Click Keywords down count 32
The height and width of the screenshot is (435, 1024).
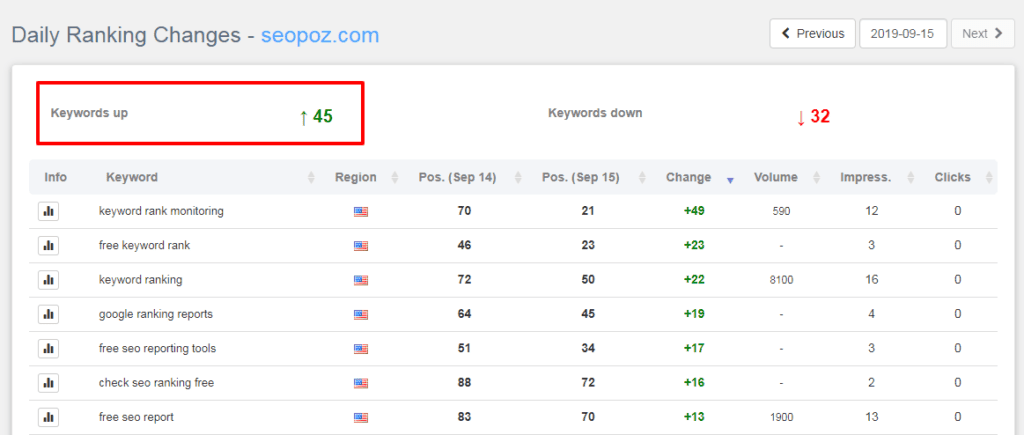[814, 116]
